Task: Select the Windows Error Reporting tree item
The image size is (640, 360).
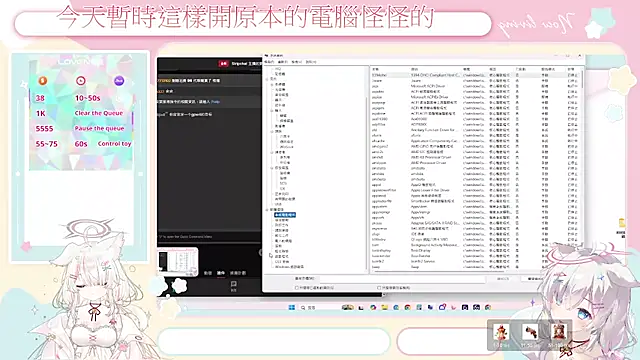Action: click(x=289, y=267)
